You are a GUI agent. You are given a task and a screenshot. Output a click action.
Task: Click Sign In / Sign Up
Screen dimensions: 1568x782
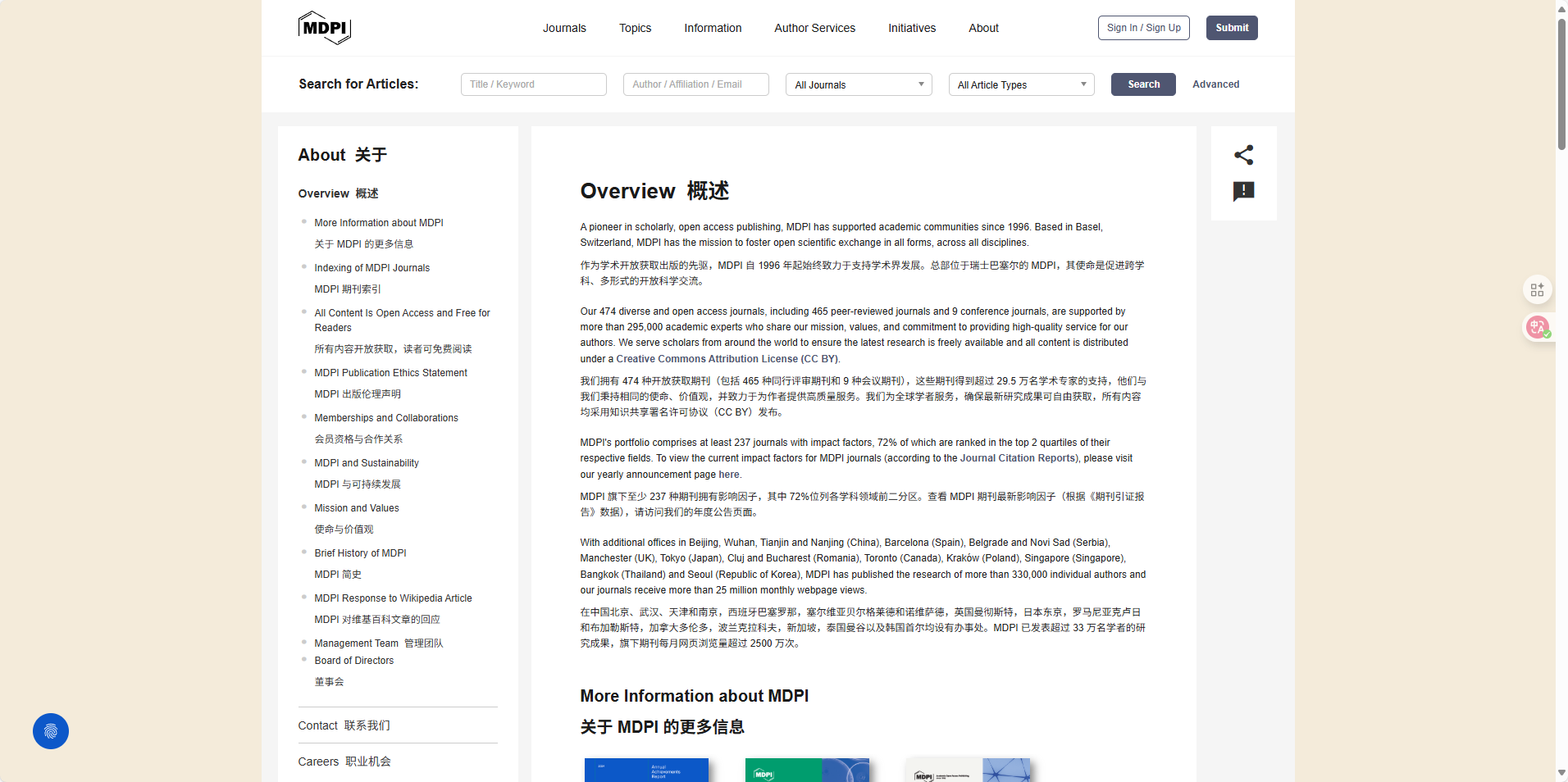coord(1143,28)
